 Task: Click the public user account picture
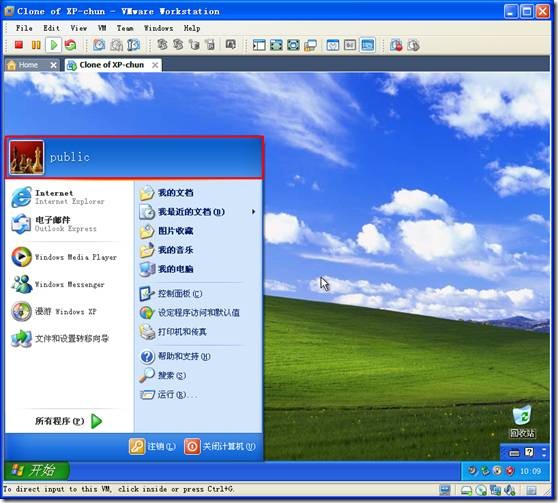27,157
